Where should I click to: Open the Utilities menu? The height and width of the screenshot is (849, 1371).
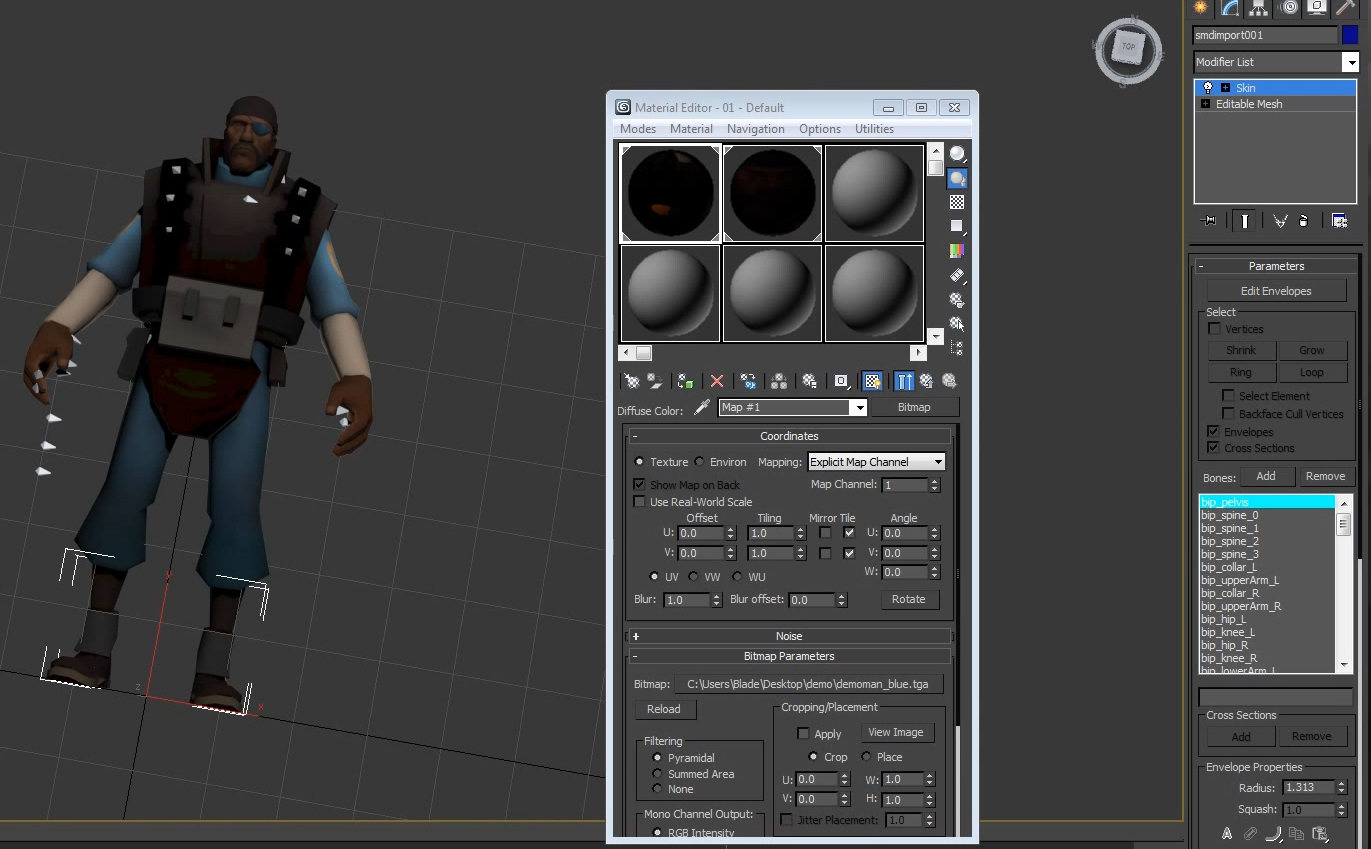point(874,129)
